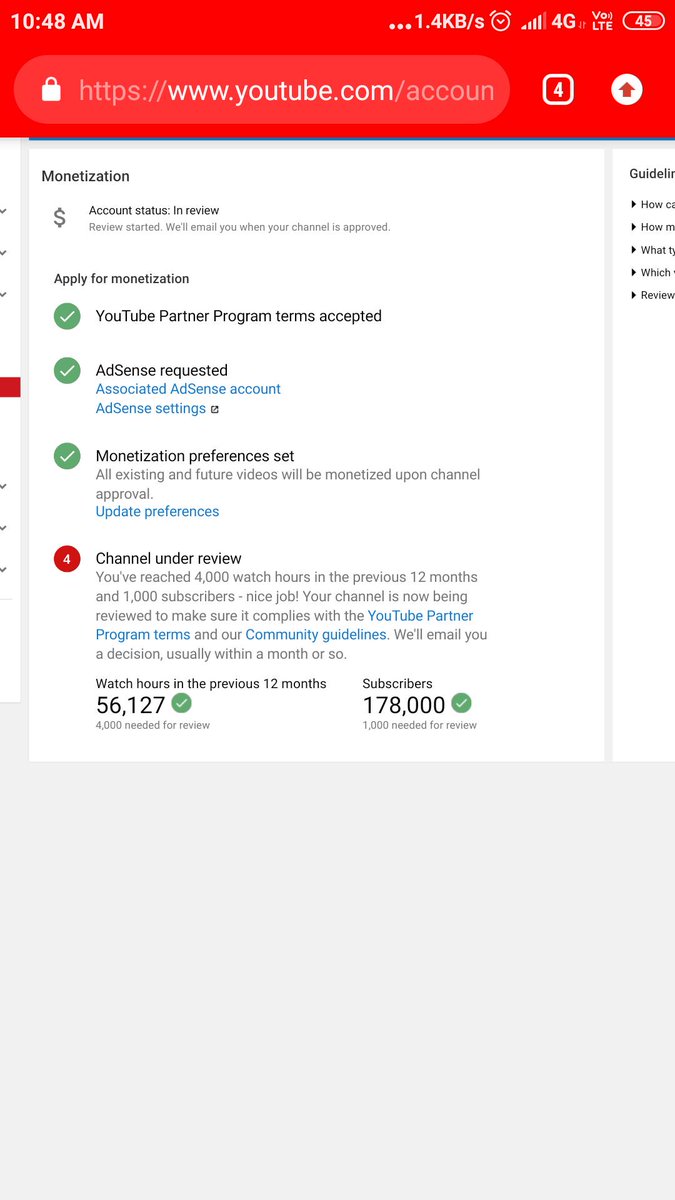Image resolution: width=675 pixels, height=1200 pixels.
Task: Tap green check next to 178,000 subscribers
Action: coord(461,703)
